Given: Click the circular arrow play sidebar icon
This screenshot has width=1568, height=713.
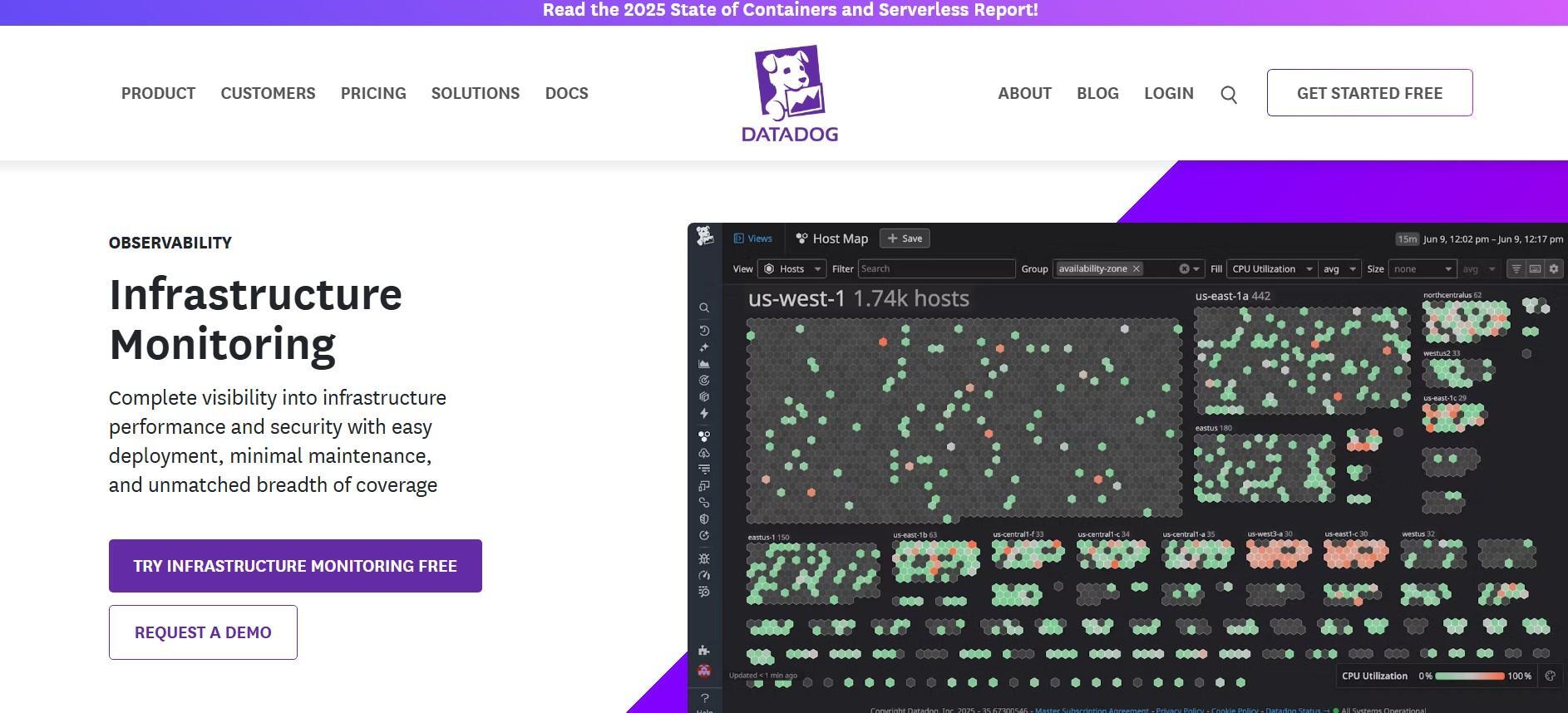Looking at the screenshot, I should [704, 536].
